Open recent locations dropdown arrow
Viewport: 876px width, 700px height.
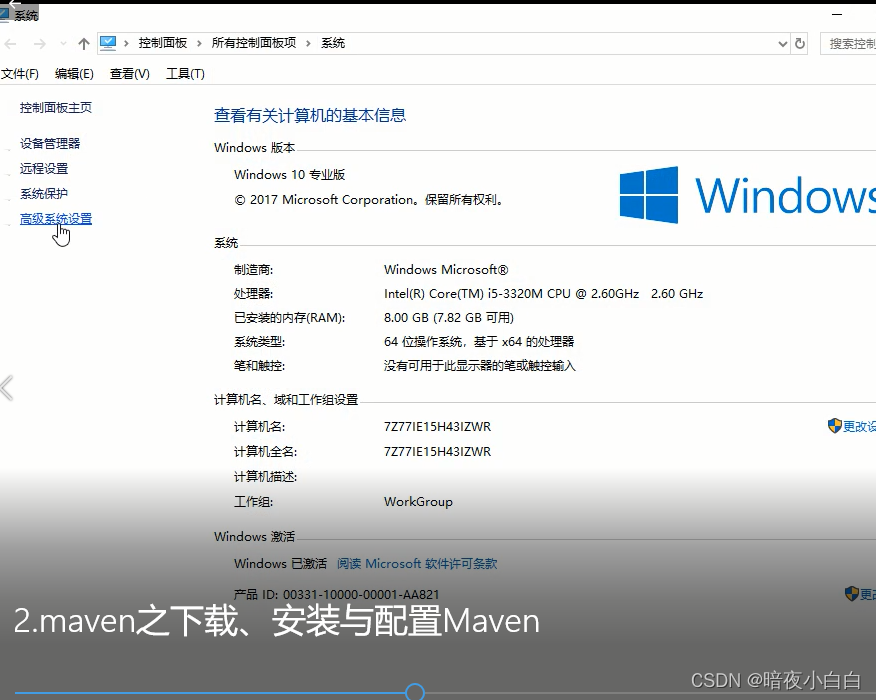pos(63,44)
